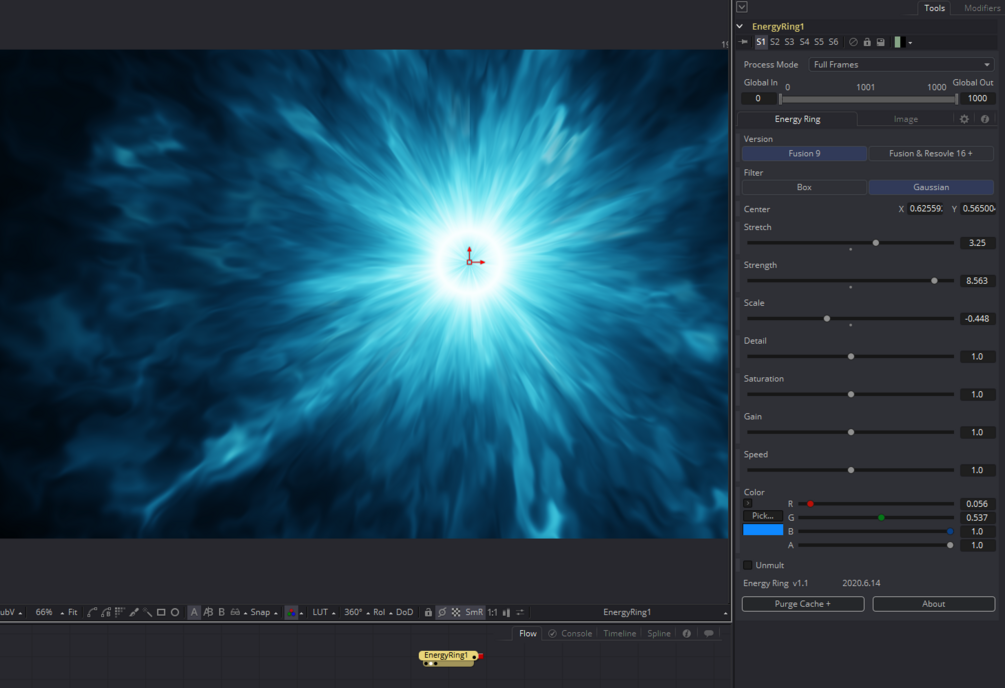
Task: Enable the Unmult checkbox
Action: (747, 565)
